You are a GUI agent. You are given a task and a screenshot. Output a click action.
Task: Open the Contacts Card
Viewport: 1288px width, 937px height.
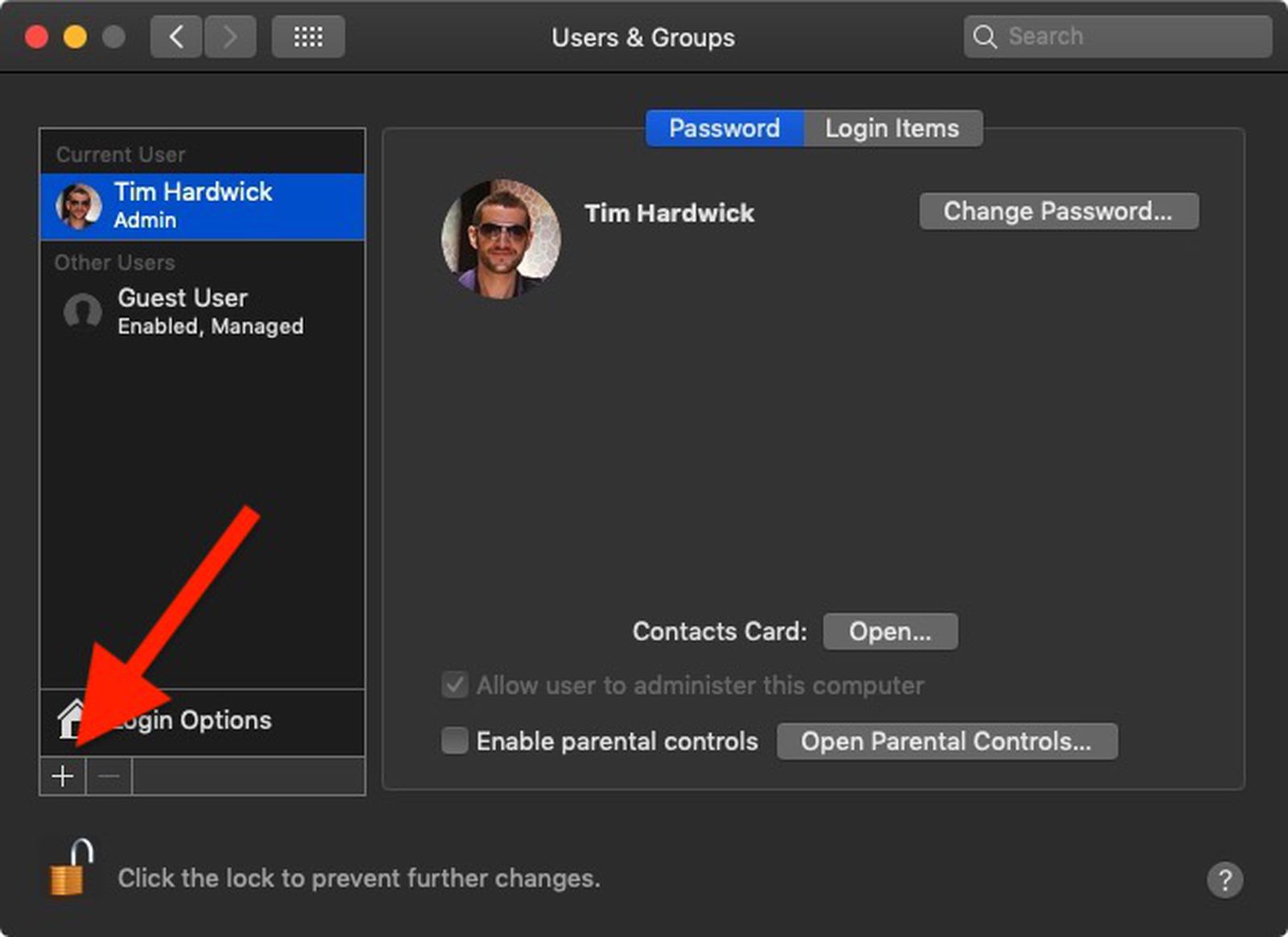pos(890,631)
